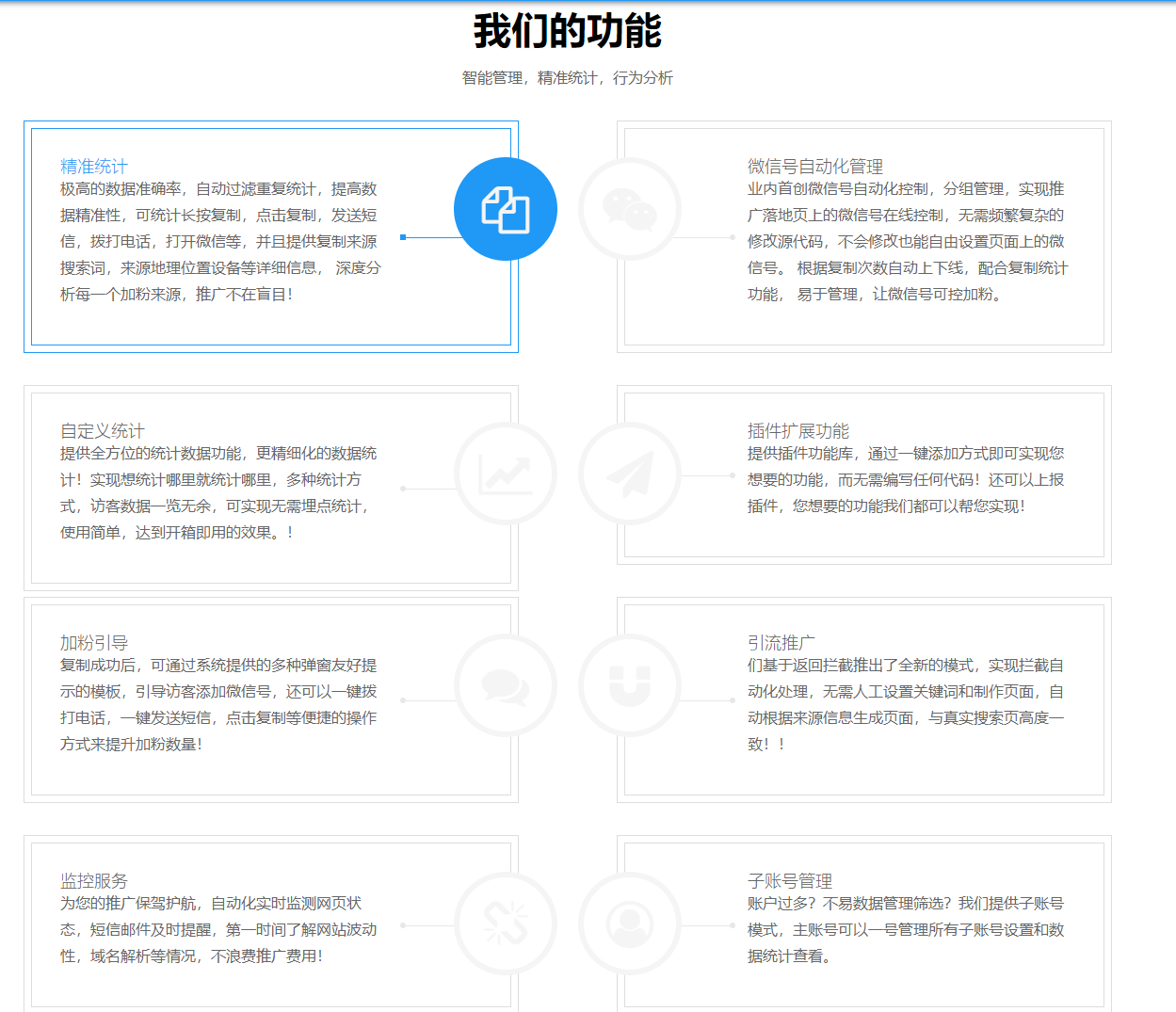
Task: Click the paper plane icon for 插件扩展功能
Action: point(630,474)
